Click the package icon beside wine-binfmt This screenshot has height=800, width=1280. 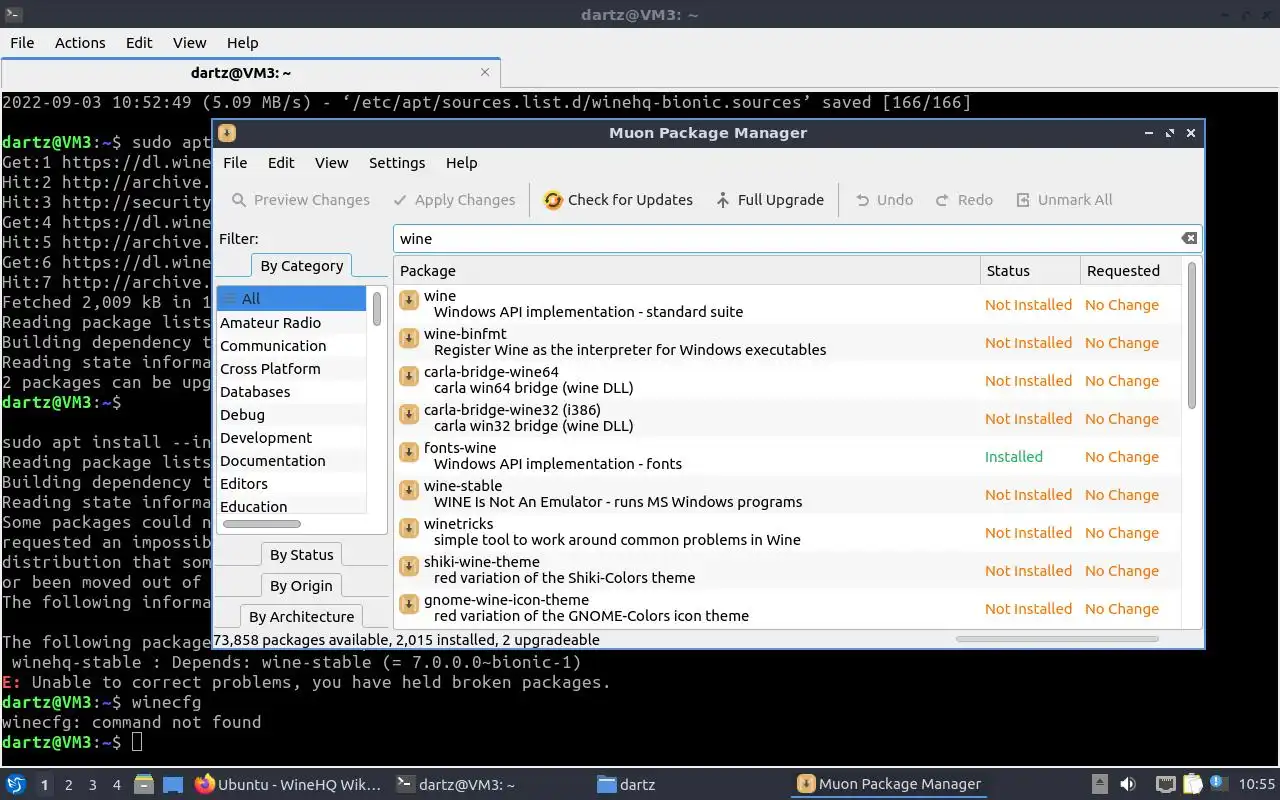(408, 339)
